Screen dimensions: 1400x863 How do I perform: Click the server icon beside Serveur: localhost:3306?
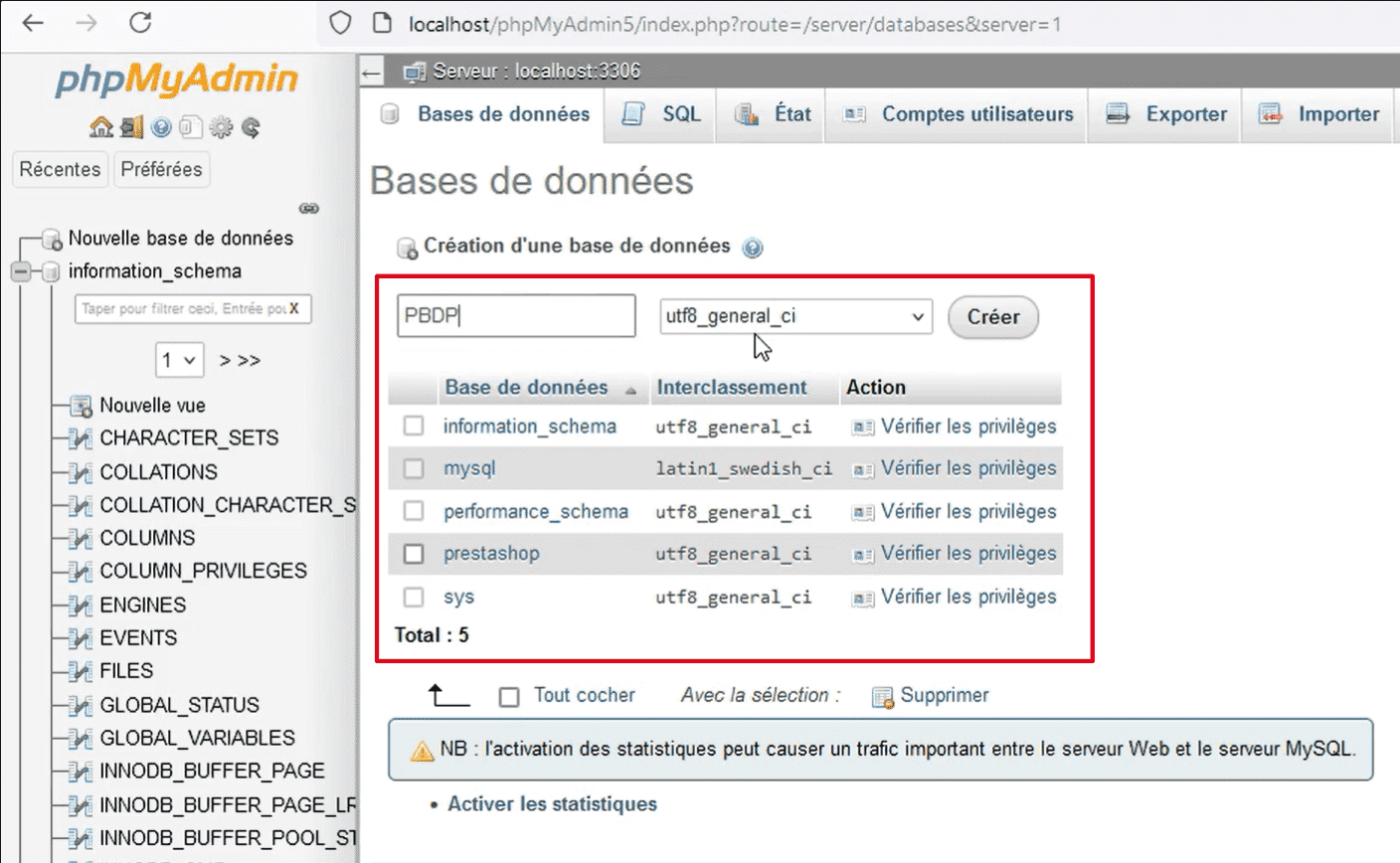point(415,72)
